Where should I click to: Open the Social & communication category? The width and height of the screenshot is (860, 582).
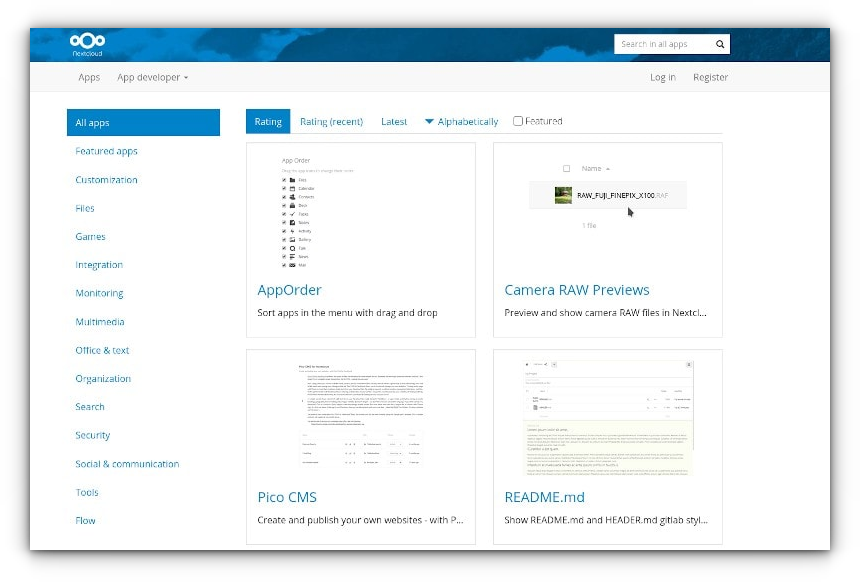click(x=127, y=464)
